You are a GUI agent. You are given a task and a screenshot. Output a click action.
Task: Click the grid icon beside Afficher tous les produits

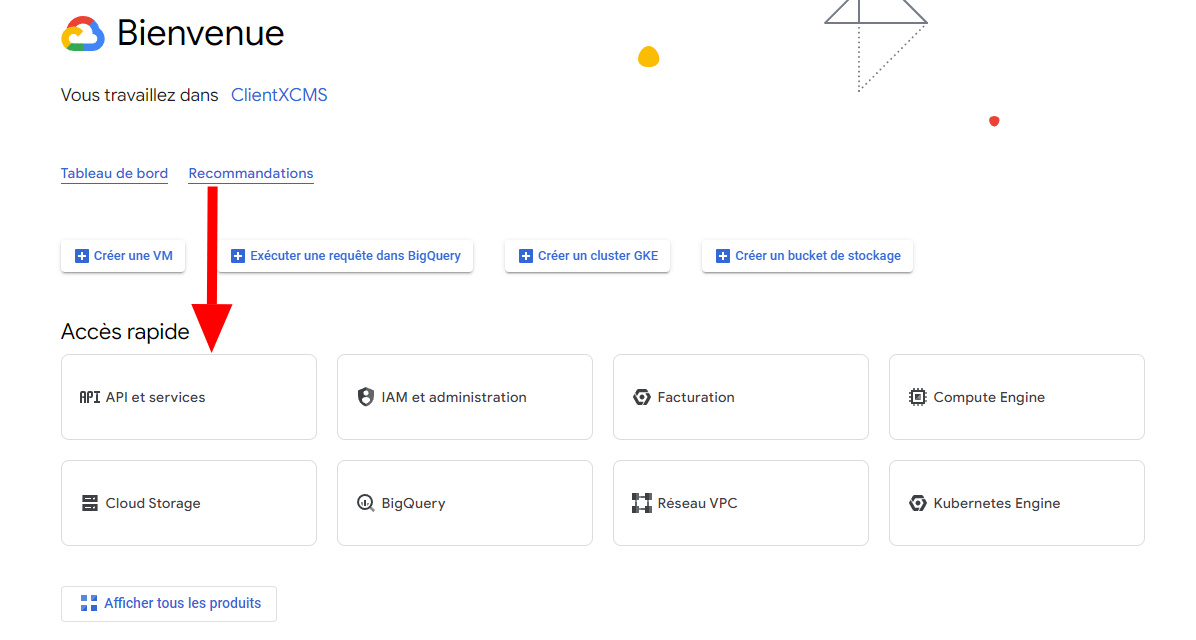[89, 603]
